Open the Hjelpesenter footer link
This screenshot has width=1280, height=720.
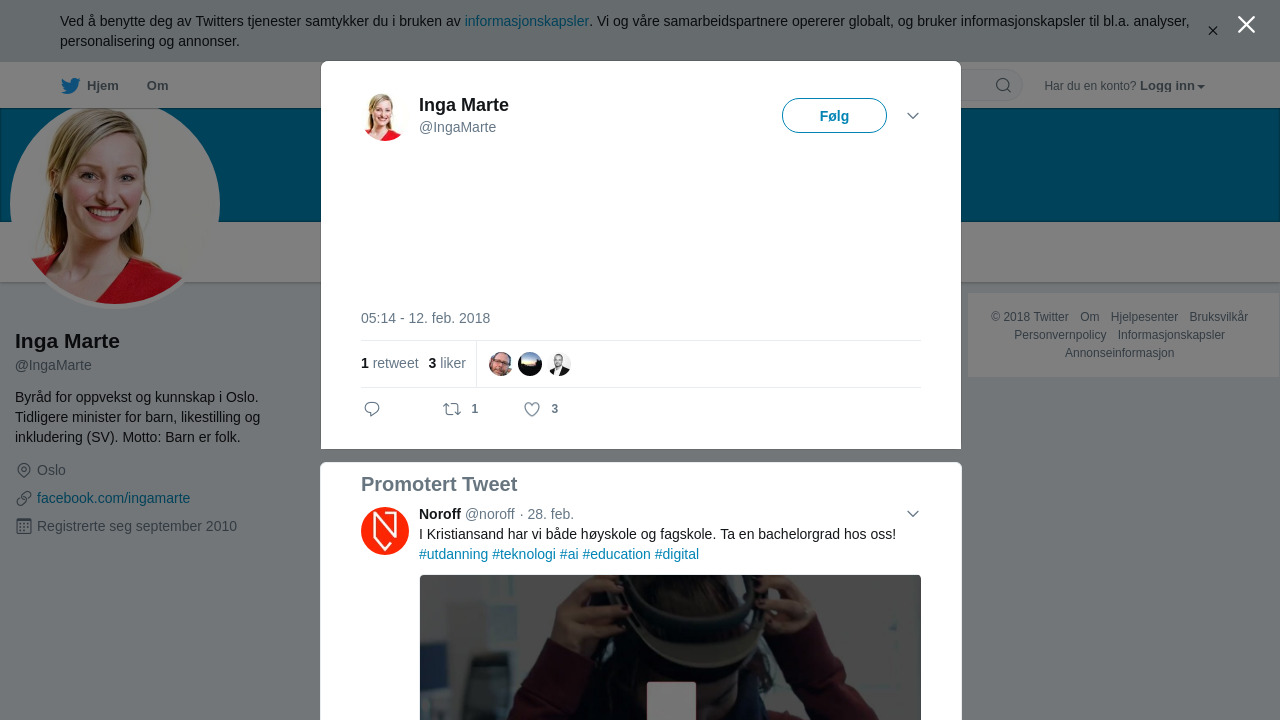[1144, 317]
